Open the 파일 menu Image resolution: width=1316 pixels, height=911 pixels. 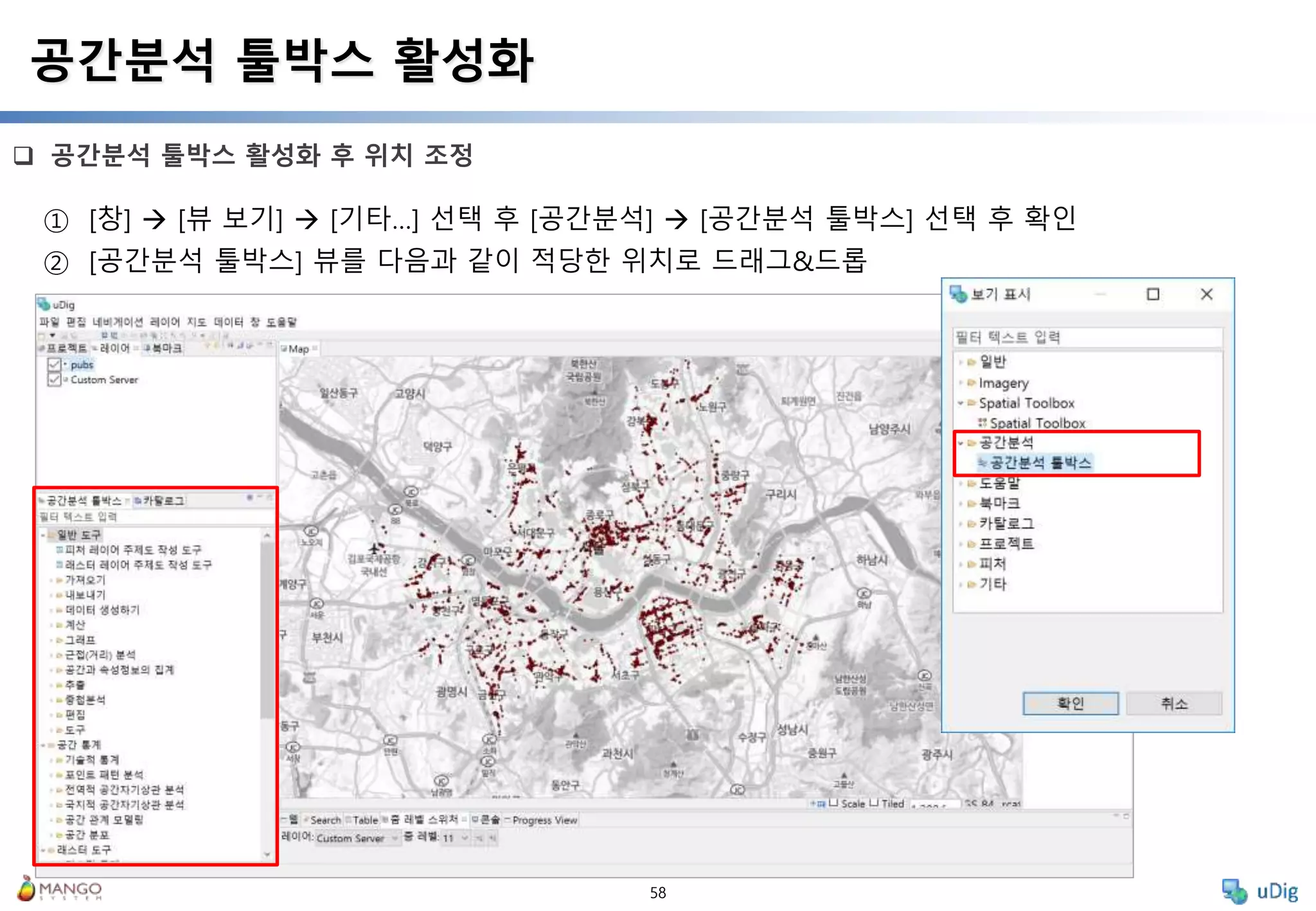49,322
